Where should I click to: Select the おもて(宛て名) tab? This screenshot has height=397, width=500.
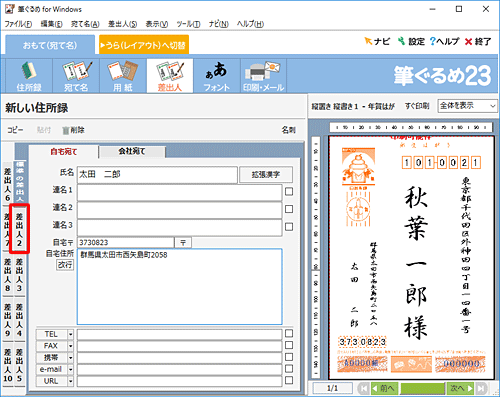50,45
